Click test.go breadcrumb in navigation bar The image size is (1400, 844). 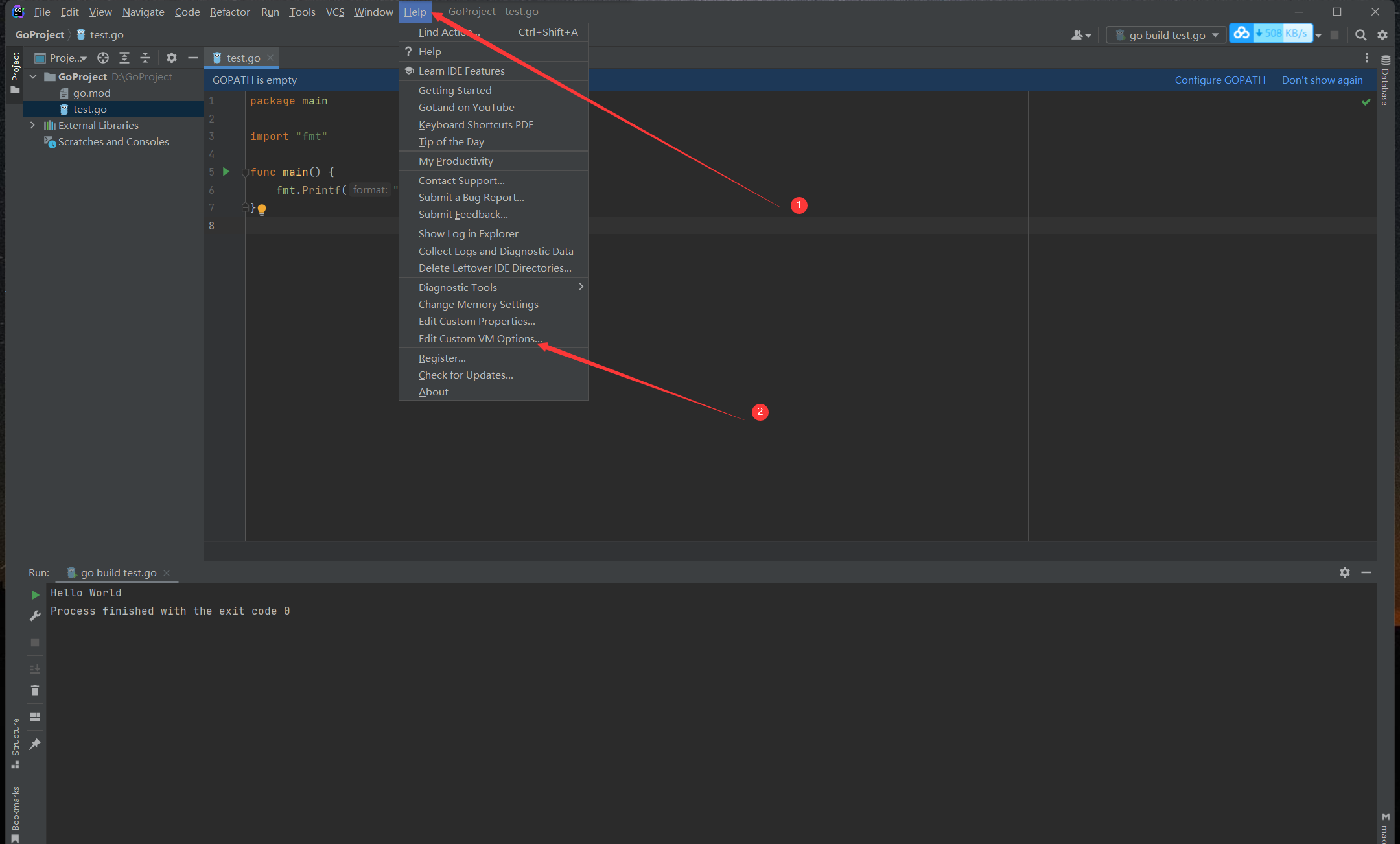point(100,34)
